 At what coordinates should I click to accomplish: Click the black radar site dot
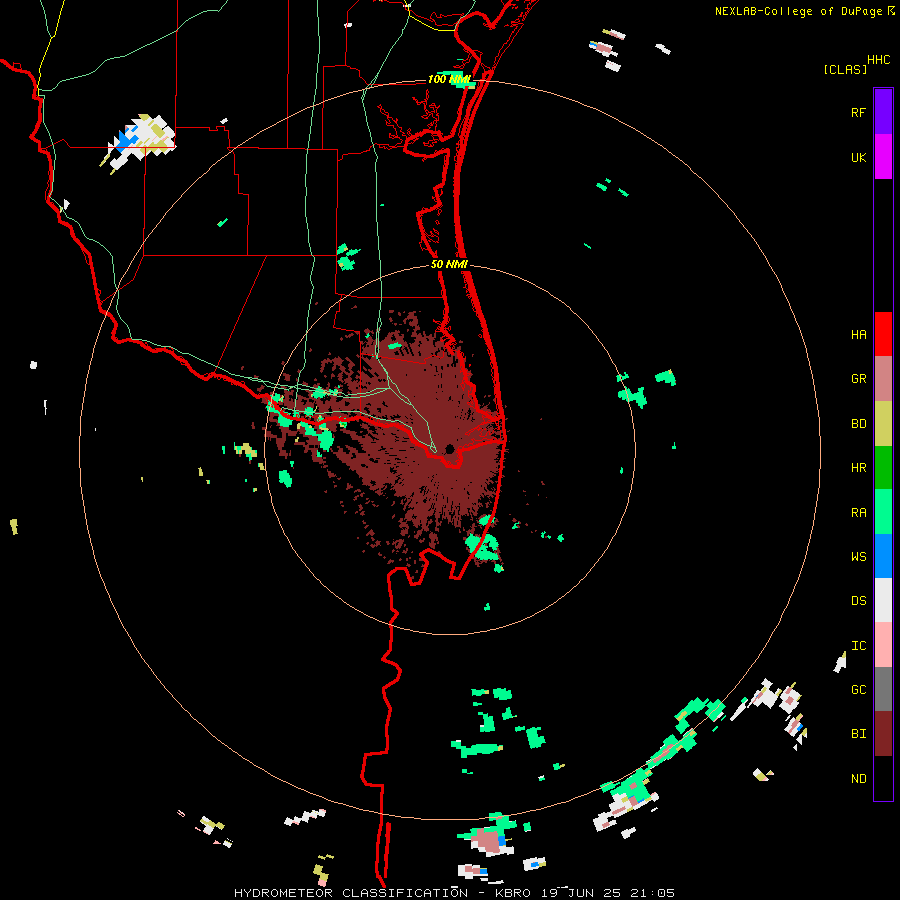coord(450,449)
